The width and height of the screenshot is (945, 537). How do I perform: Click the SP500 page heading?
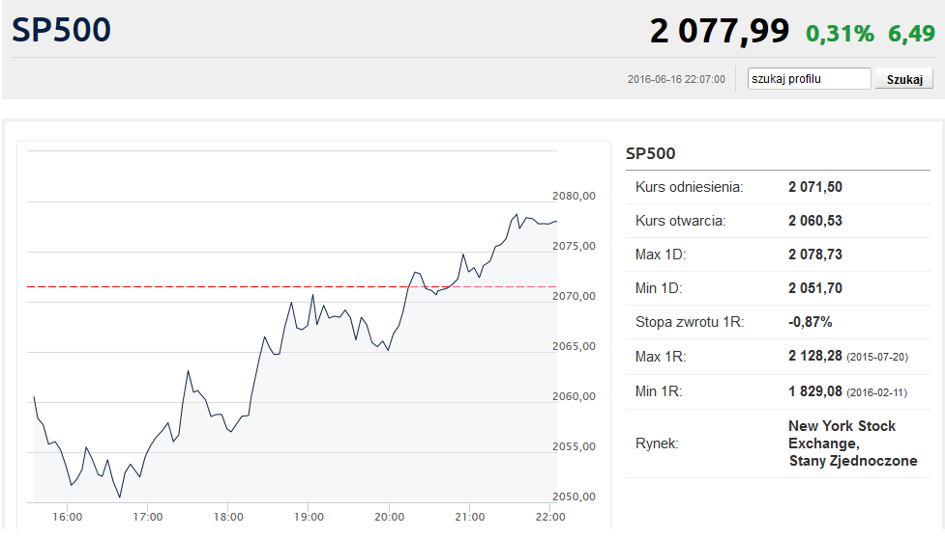click(x=61, y=30)
